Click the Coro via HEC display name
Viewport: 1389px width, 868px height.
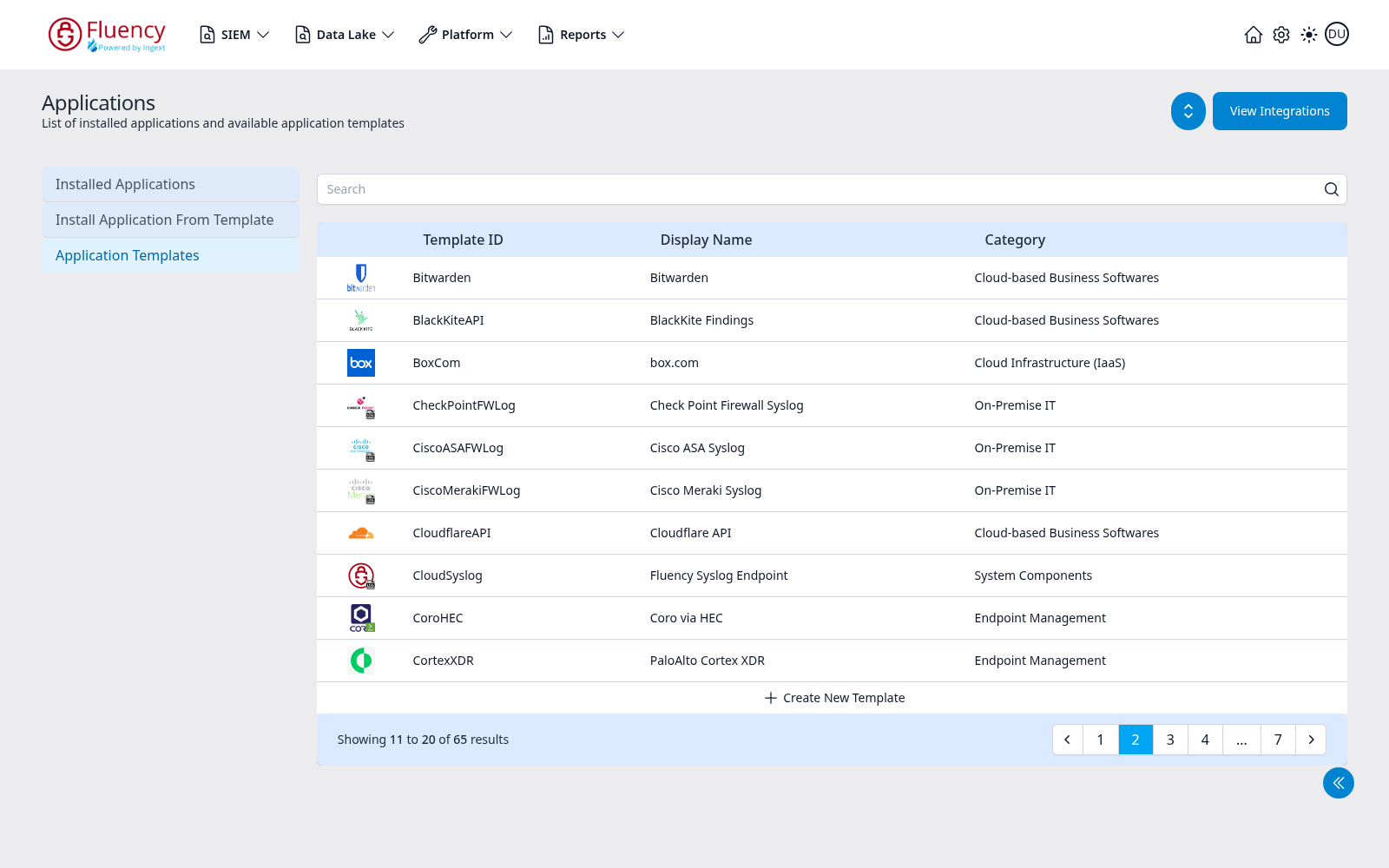[687, 618]
